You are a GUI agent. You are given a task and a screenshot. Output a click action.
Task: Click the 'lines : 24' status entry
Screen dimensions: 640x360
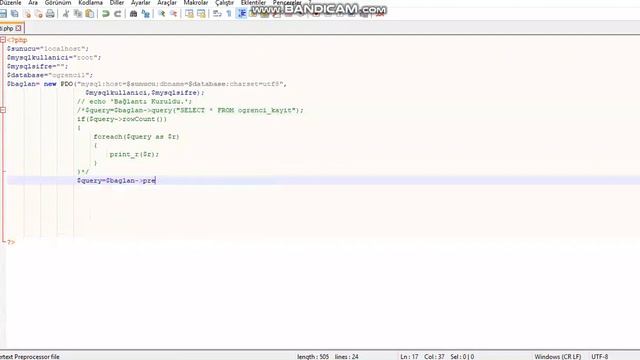click(x=347, y=357)
